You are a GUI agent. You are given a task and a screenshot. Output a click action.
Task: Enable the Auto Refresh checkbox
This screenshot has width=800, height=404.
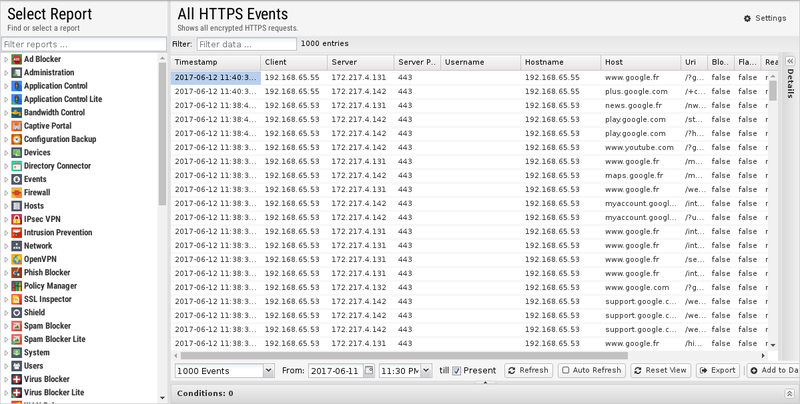566,370
